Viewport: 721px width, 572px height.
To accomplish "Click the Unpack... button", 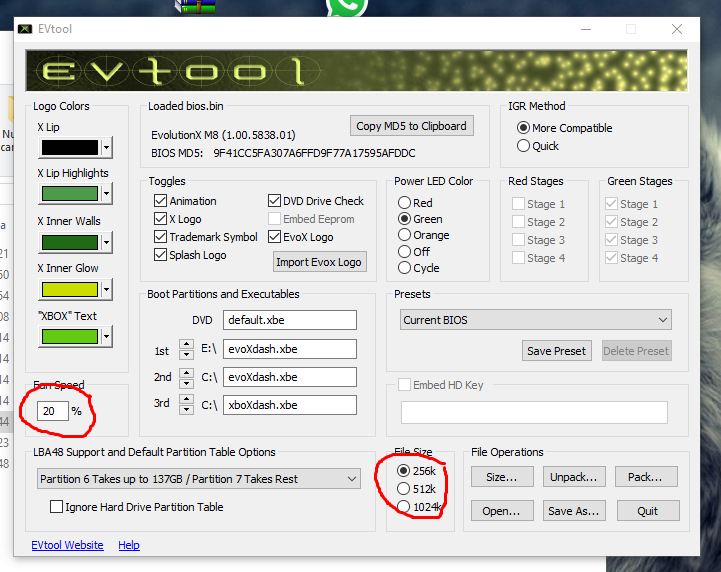I will tap(574, 477).
